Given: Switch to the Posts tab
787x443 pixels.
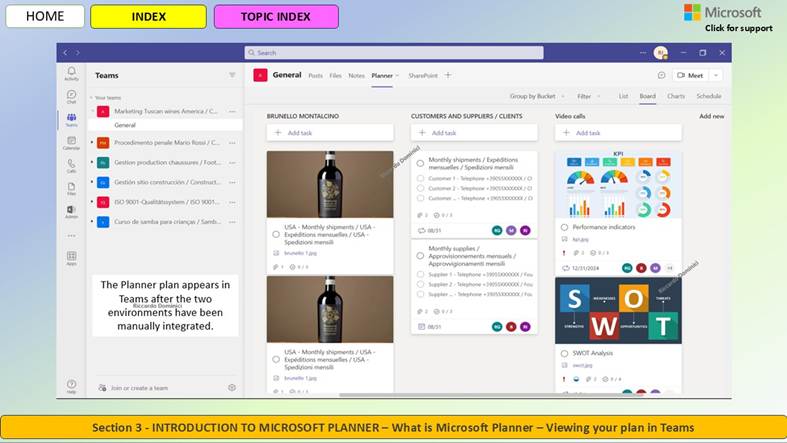Looking at the screenshot, I should (x=315, y=76).
